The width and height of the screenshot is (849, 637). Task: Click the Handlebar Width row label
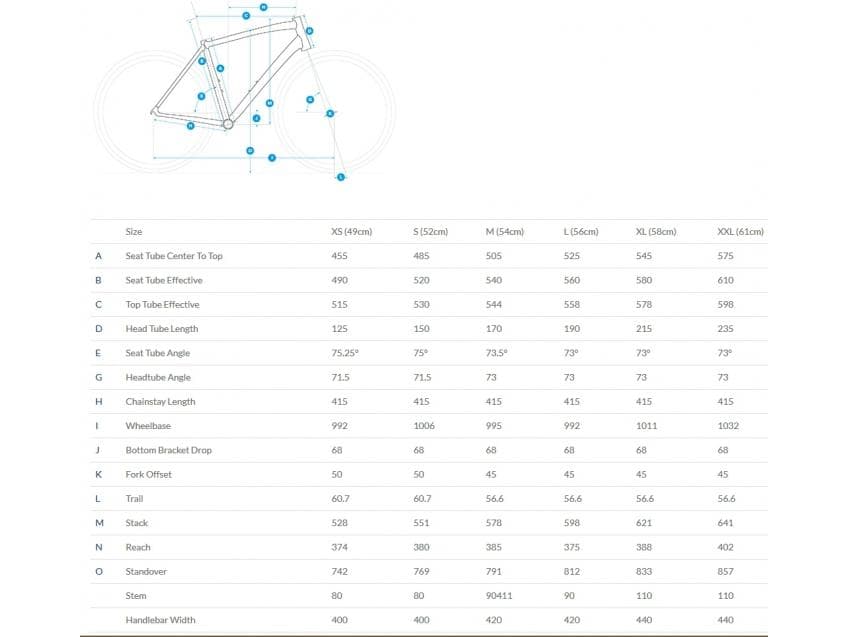(160, 620)
